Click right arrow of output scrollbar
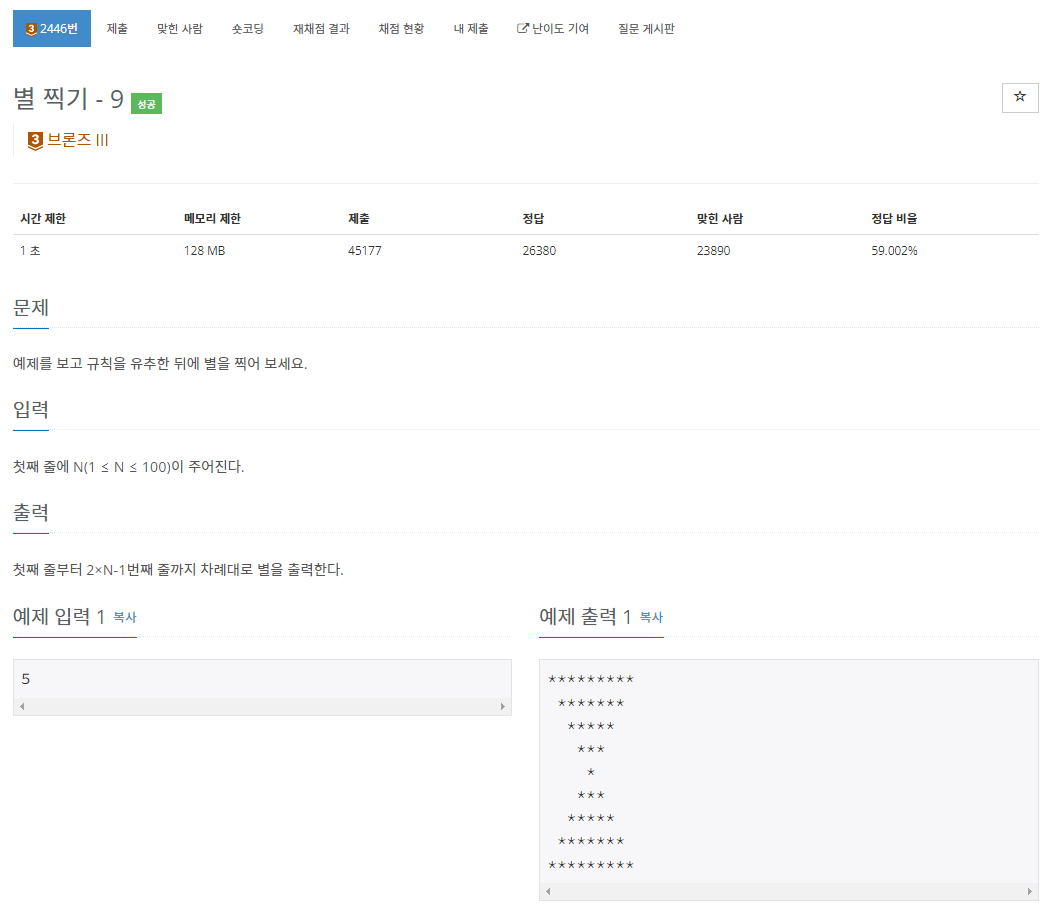Viewport: 1059px width, 918px height. 1029,892
